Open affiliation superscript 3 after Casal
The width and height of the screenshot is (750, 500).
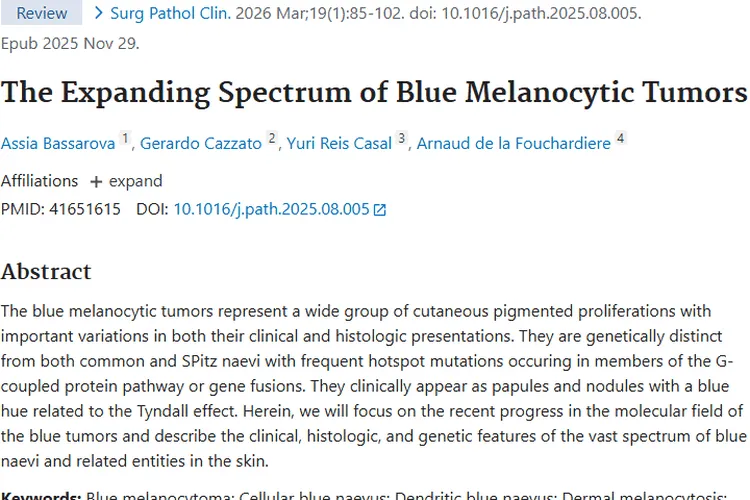coord(402,139)
